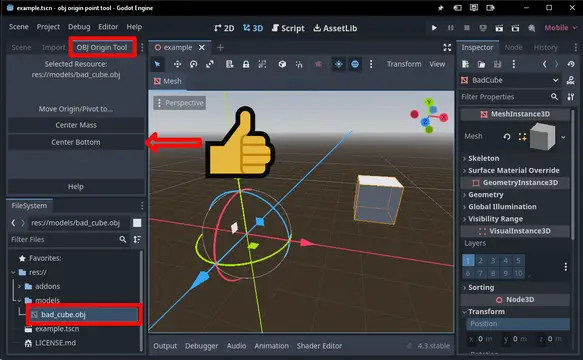Open dock options next to OBJ Origin Tool
The height and width of the screenshot is (360, 583).
click(x=142, y=47)
